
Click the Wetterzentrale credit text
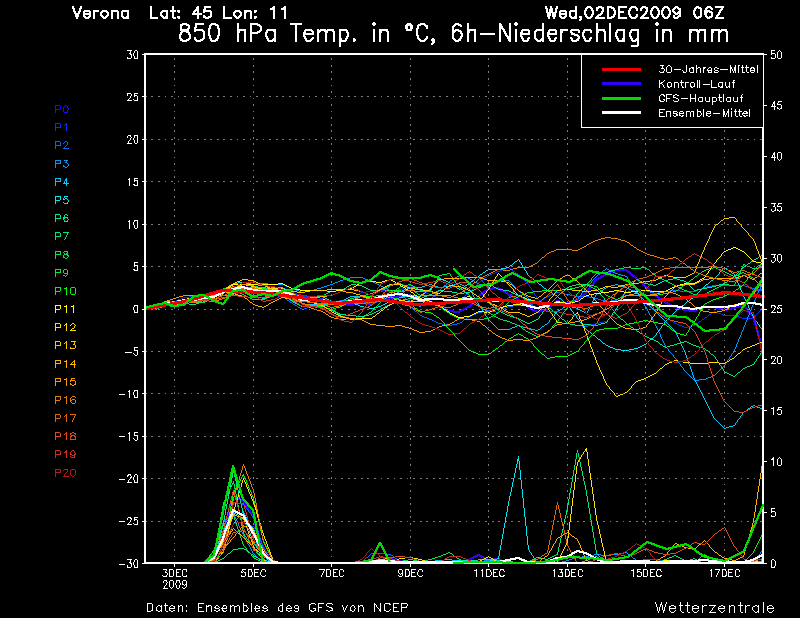coord(714,607)
